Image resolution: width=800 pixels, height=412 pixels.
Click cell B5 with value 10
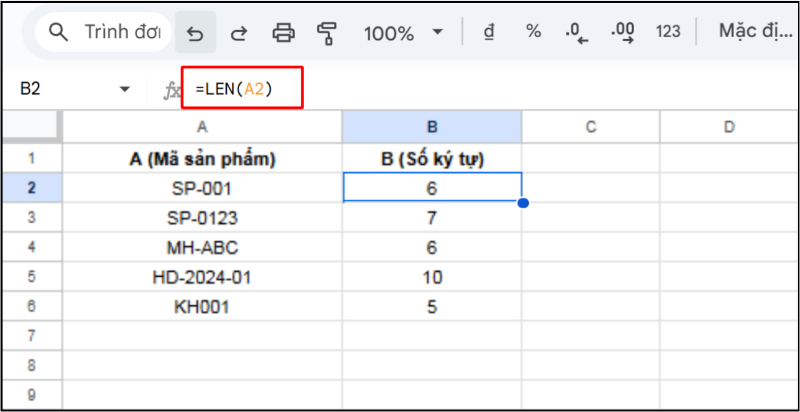(432, 277)
